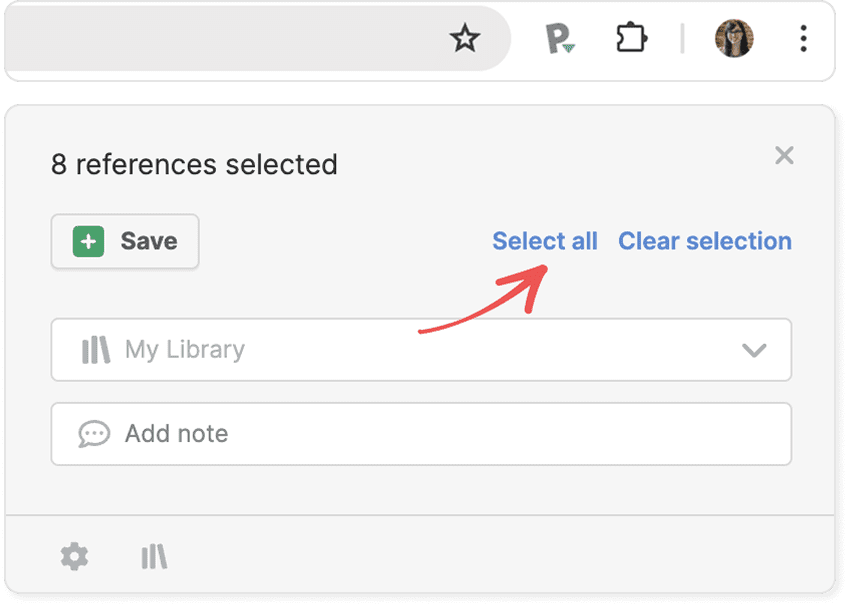Click the vertical divider beside profile avatar

pyautogui.click(x=682, y=39)
